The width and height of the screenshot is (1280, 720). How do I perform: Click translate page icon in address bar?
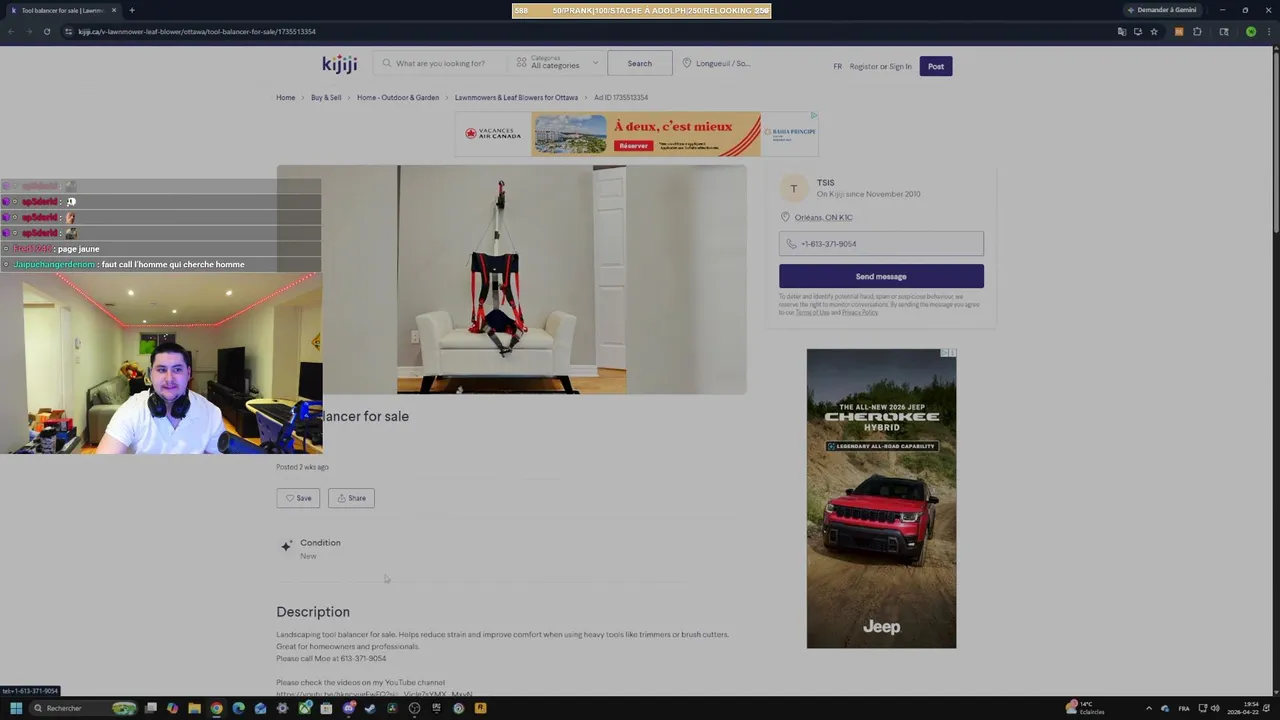point(1122,32)
